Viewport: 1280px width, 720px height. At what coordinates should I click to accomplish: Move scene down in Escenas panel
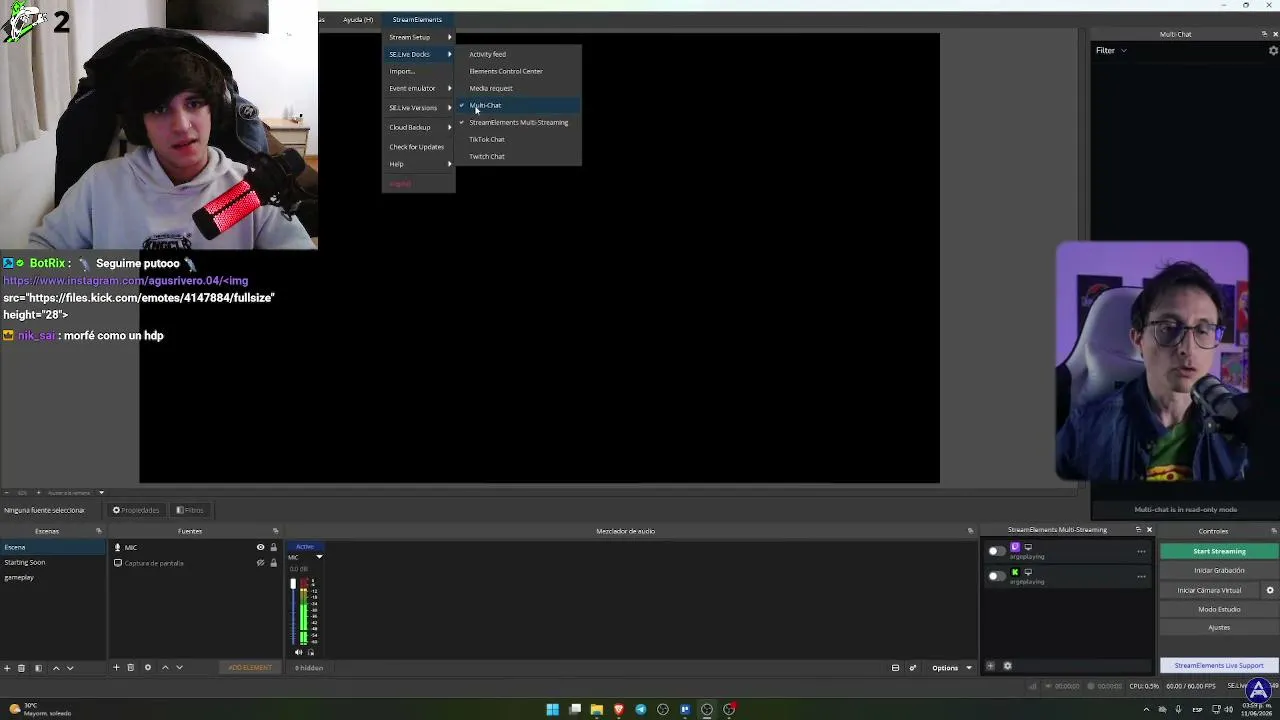coord(70,668)
